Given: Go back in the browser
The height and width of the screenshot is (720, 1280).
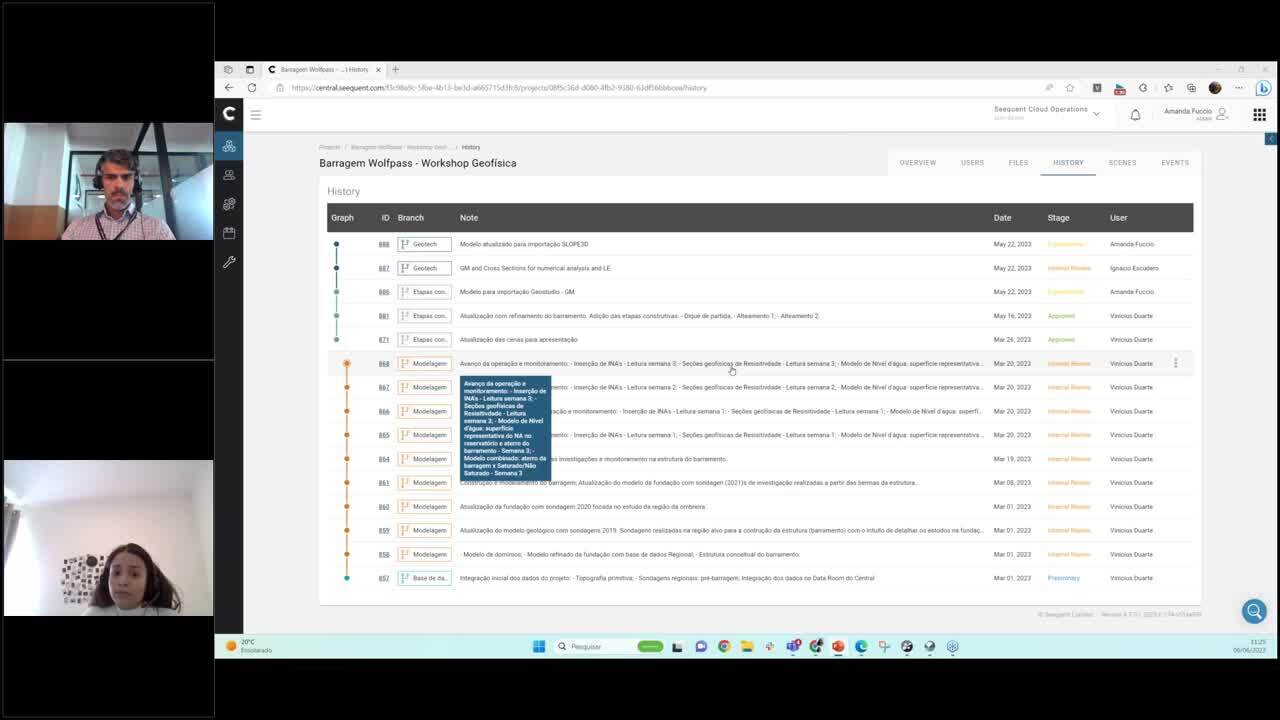Looking at the screenshot, I should pyautogui.click(x=229, y=88).
